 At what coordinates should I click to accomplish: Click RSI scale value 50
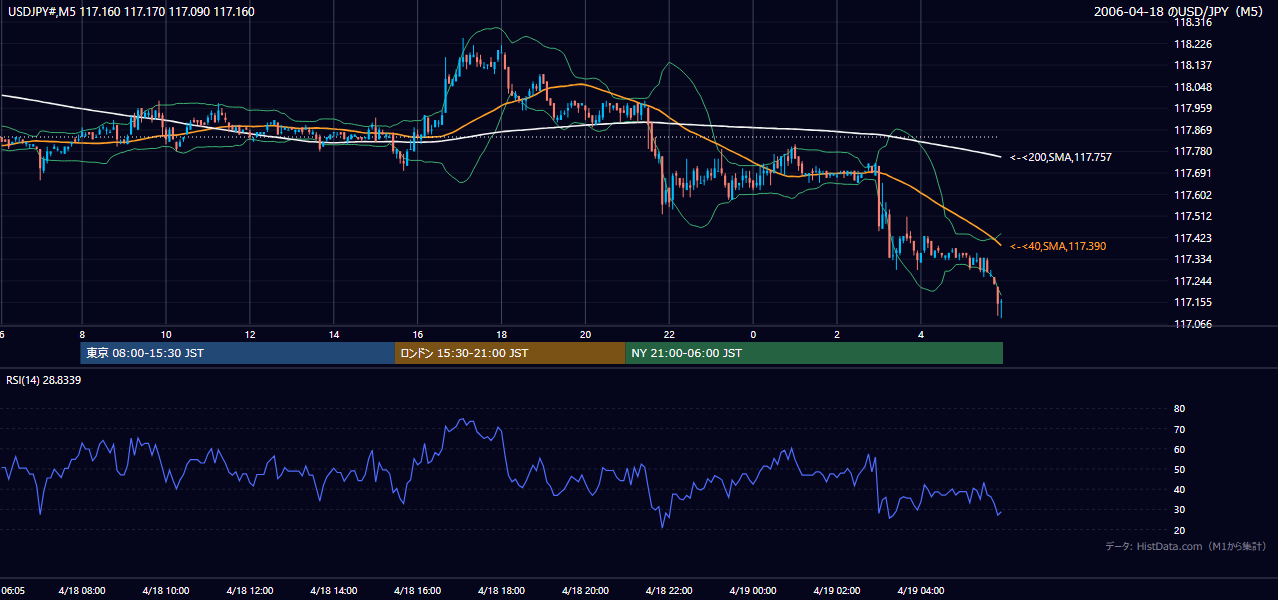pos(1179,469)
